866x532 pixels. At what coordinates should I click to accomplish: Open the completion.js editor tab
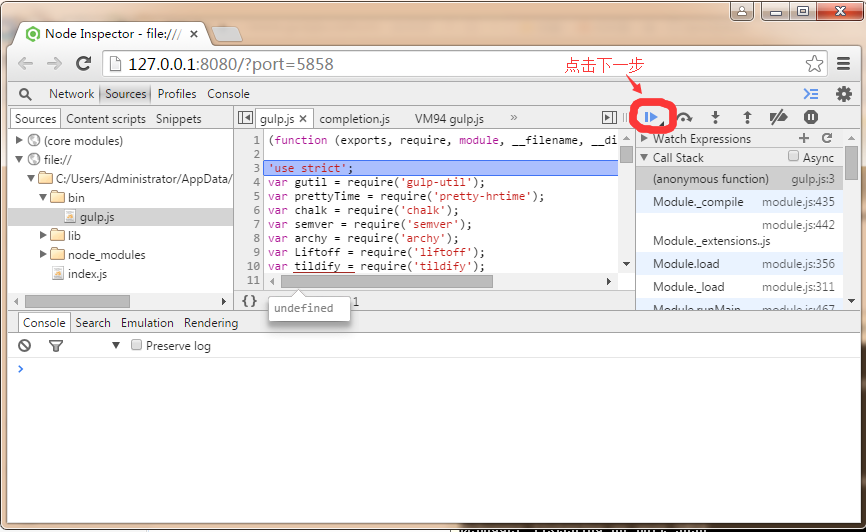355,119
